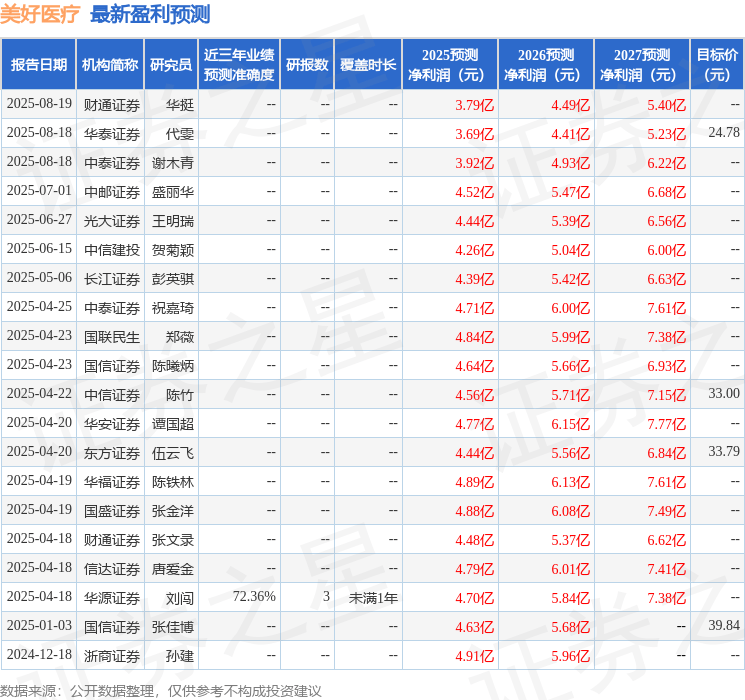
Task: Click 2027 profit value 6.00亿
Action: (x=666, y=249)
